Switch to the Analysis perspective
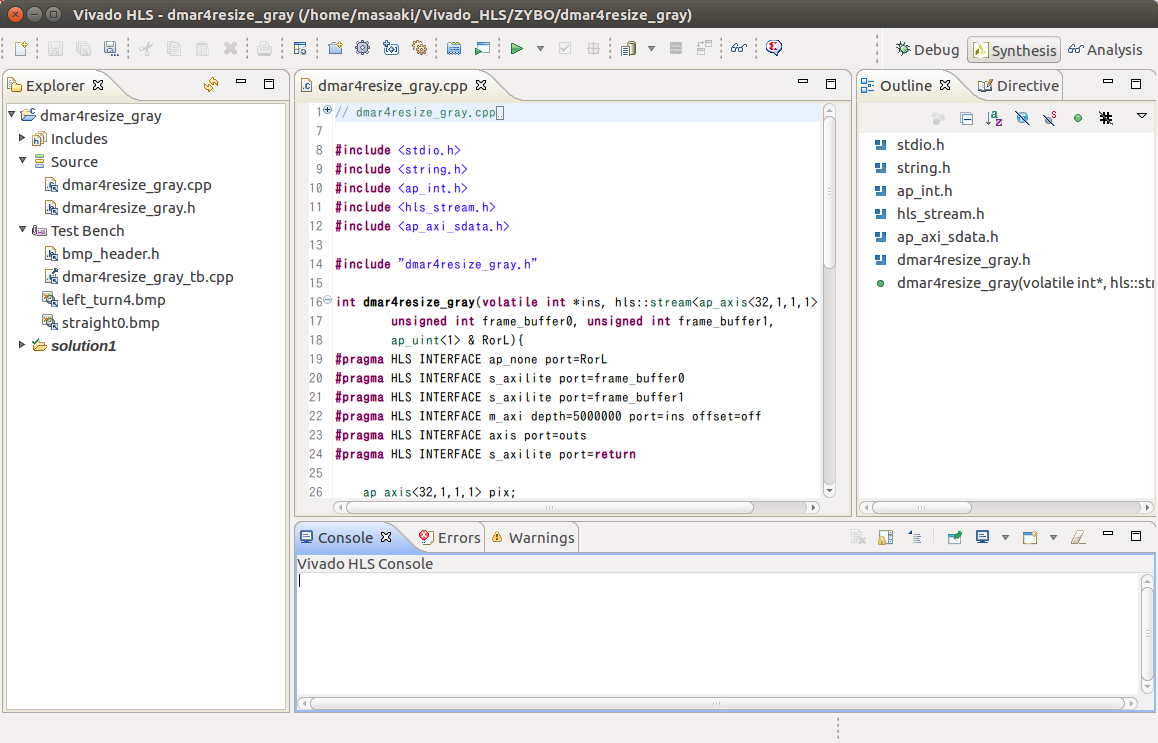Viewport: 1158px width, 743px height. tap(1105, 49)
